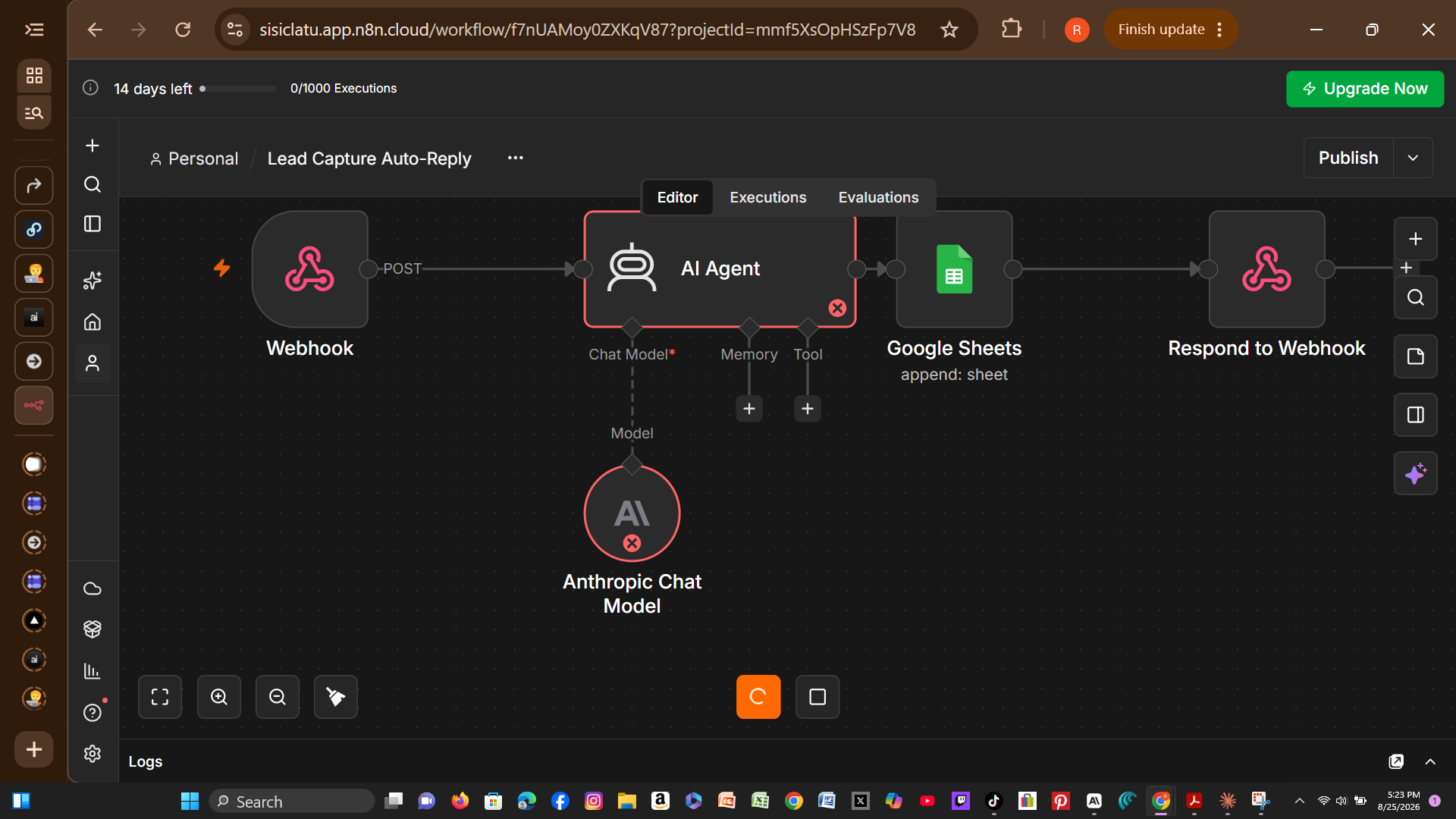Viewport: 1456px width, 819px height.
Task: Click the Windows taskbar Search box
Action: pyautogui.click(x=292, y=801)
